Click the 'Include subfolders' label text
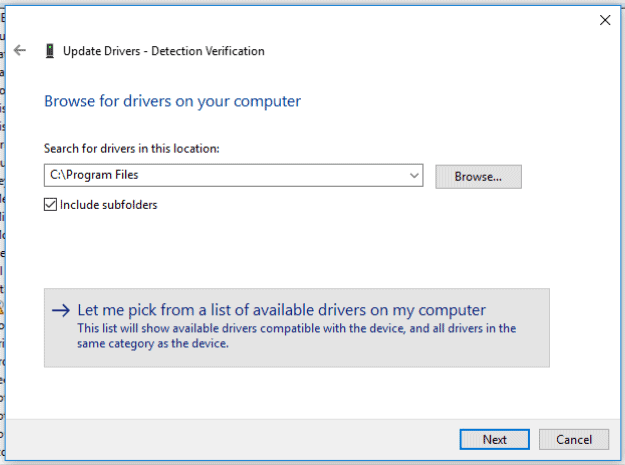This screenshot has width=625, height=465. coord(109,205)
